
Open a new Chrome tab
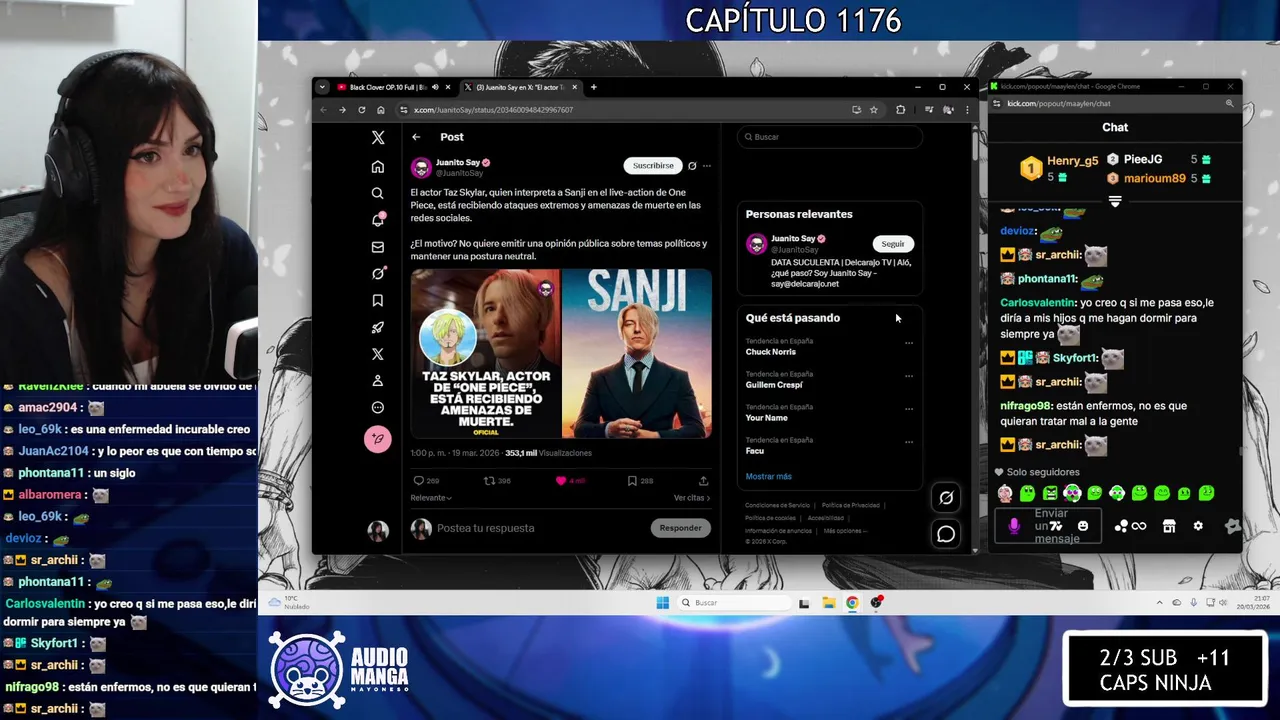pyautogui.click(x=593, y=87)
